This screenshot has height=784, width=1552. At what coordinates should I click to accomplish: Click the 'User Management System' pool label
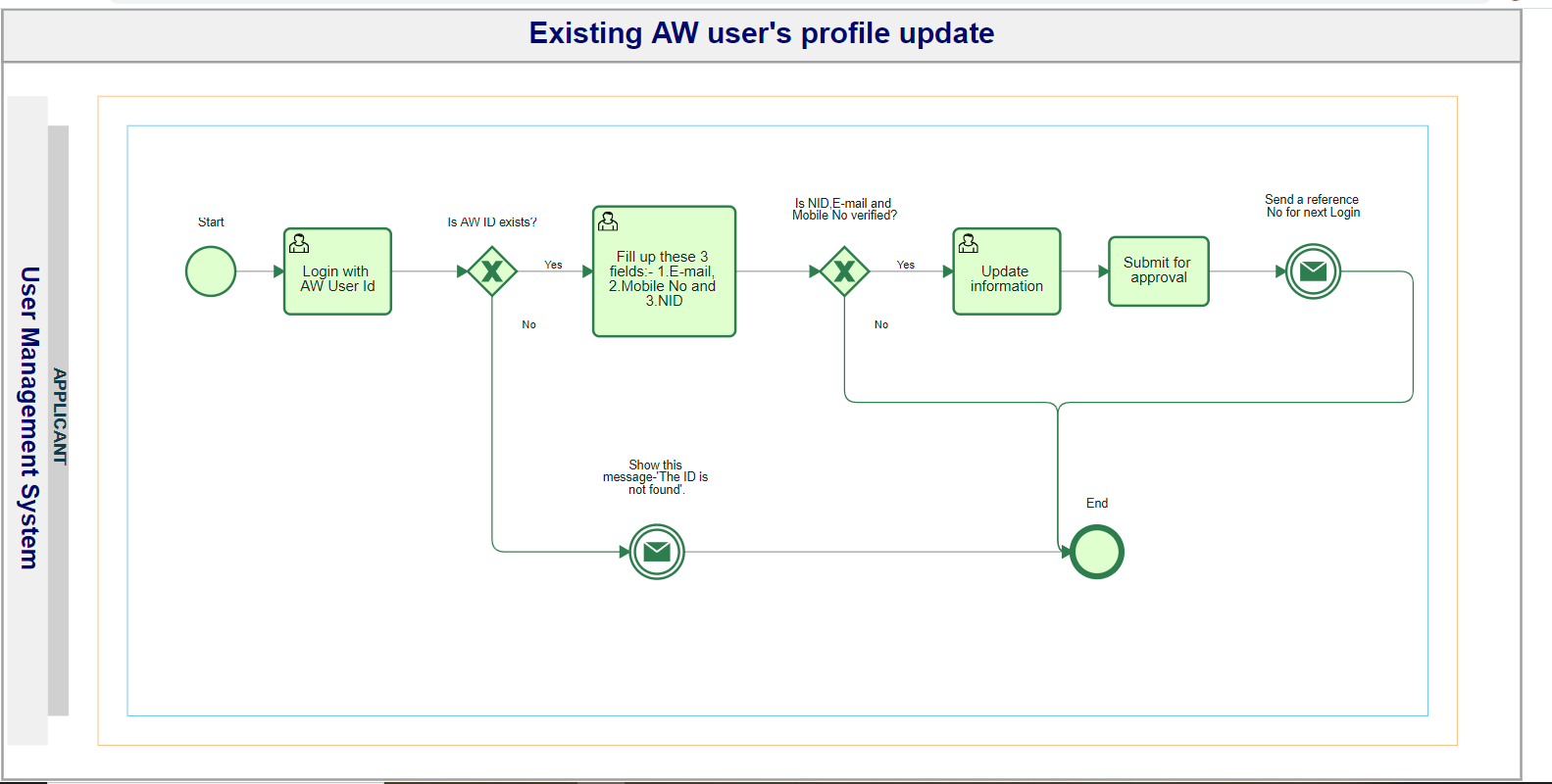click(29, 417)
